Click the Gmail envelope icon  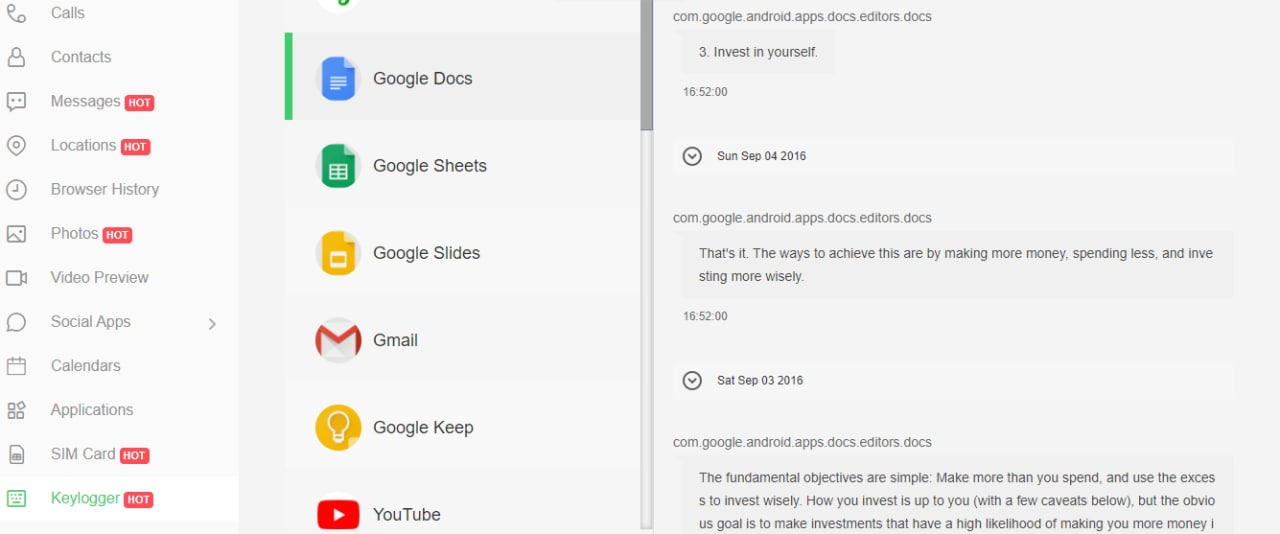[338, 340]
